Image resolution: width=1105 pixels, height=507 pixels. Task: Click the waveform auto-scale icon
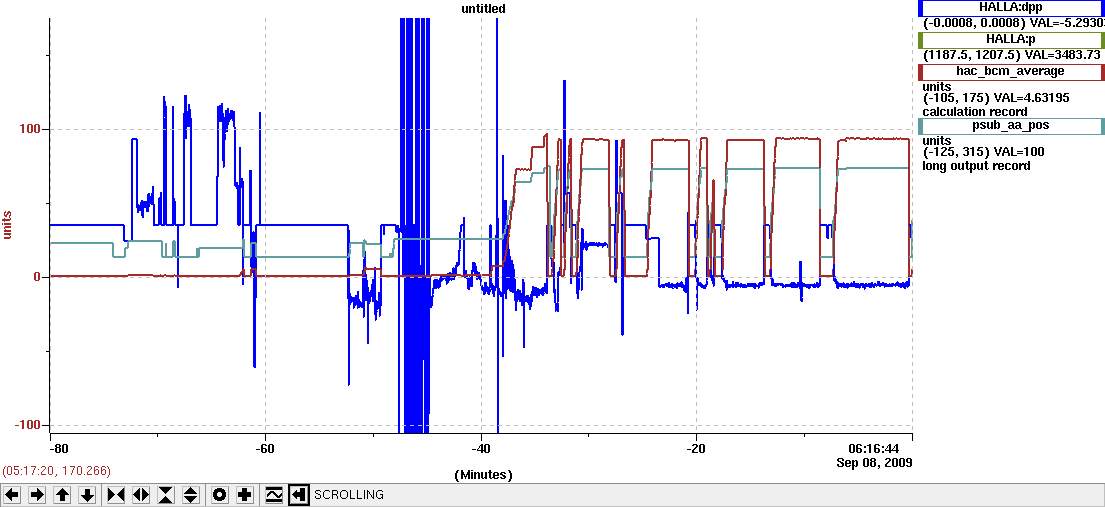tap(274, 495)
